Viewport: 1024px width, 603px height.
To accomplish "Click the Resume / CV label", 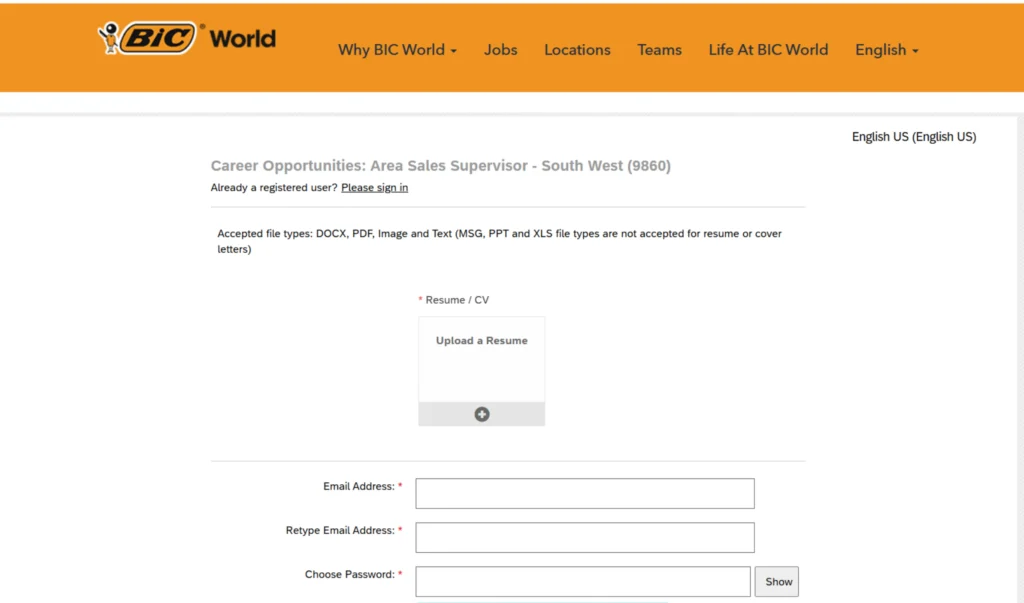I will pos(453,300).
